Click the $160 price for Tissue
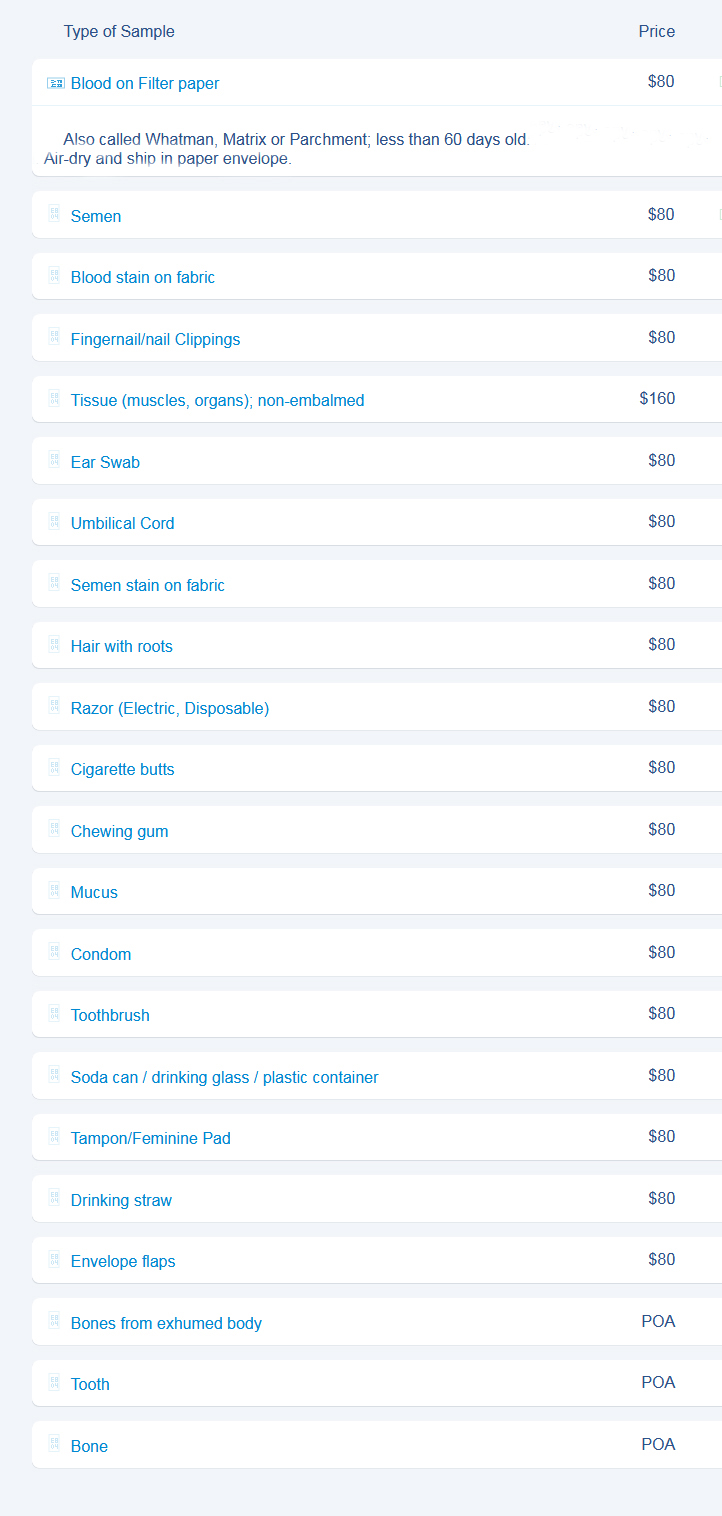722x1516 pixels. click(x=657, y=398)
